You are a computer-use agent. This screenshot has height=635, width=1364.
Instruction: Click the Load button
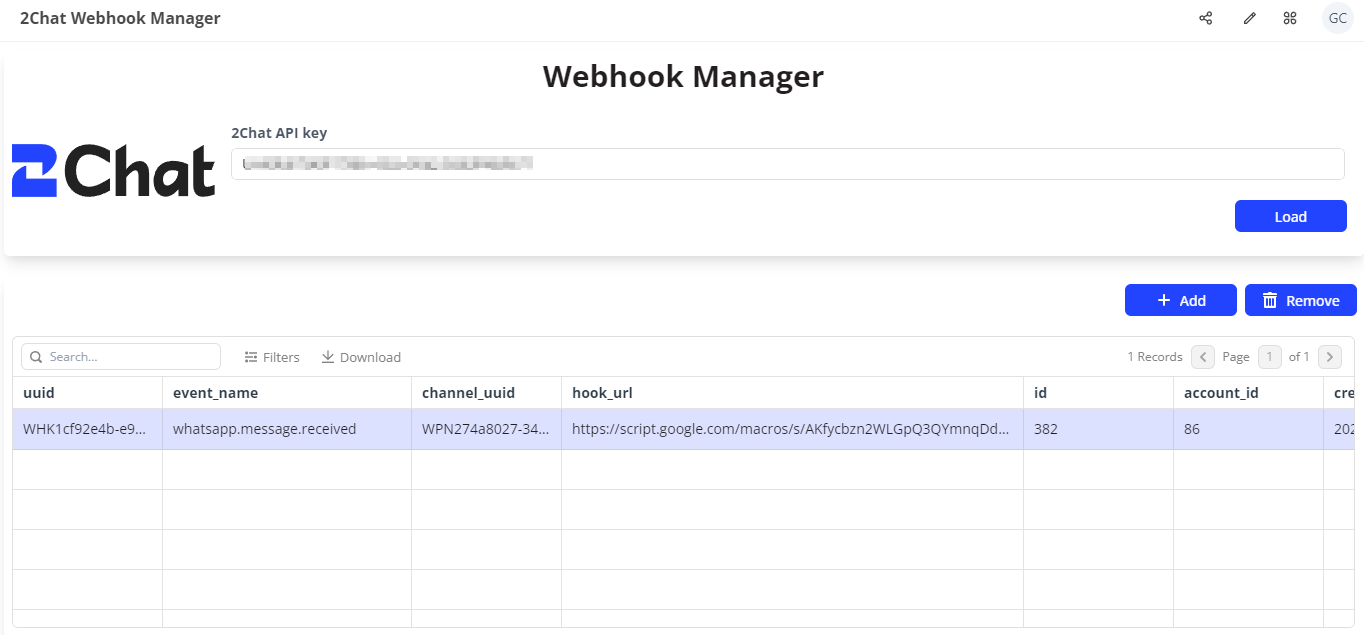pyautogui.click(x=1290, y=216)
